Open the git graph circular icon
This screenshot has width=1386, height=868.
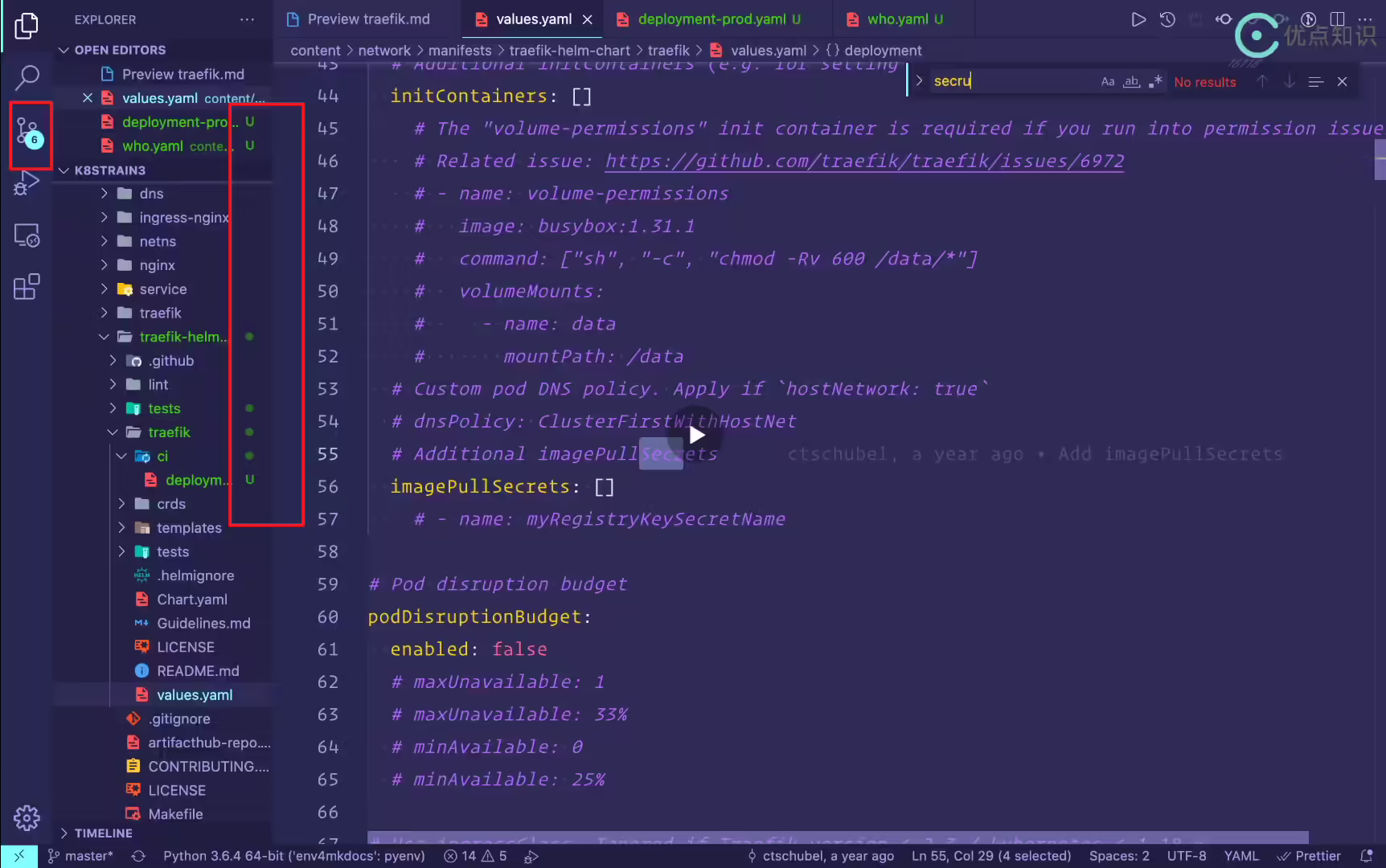tap(1308, 19)
